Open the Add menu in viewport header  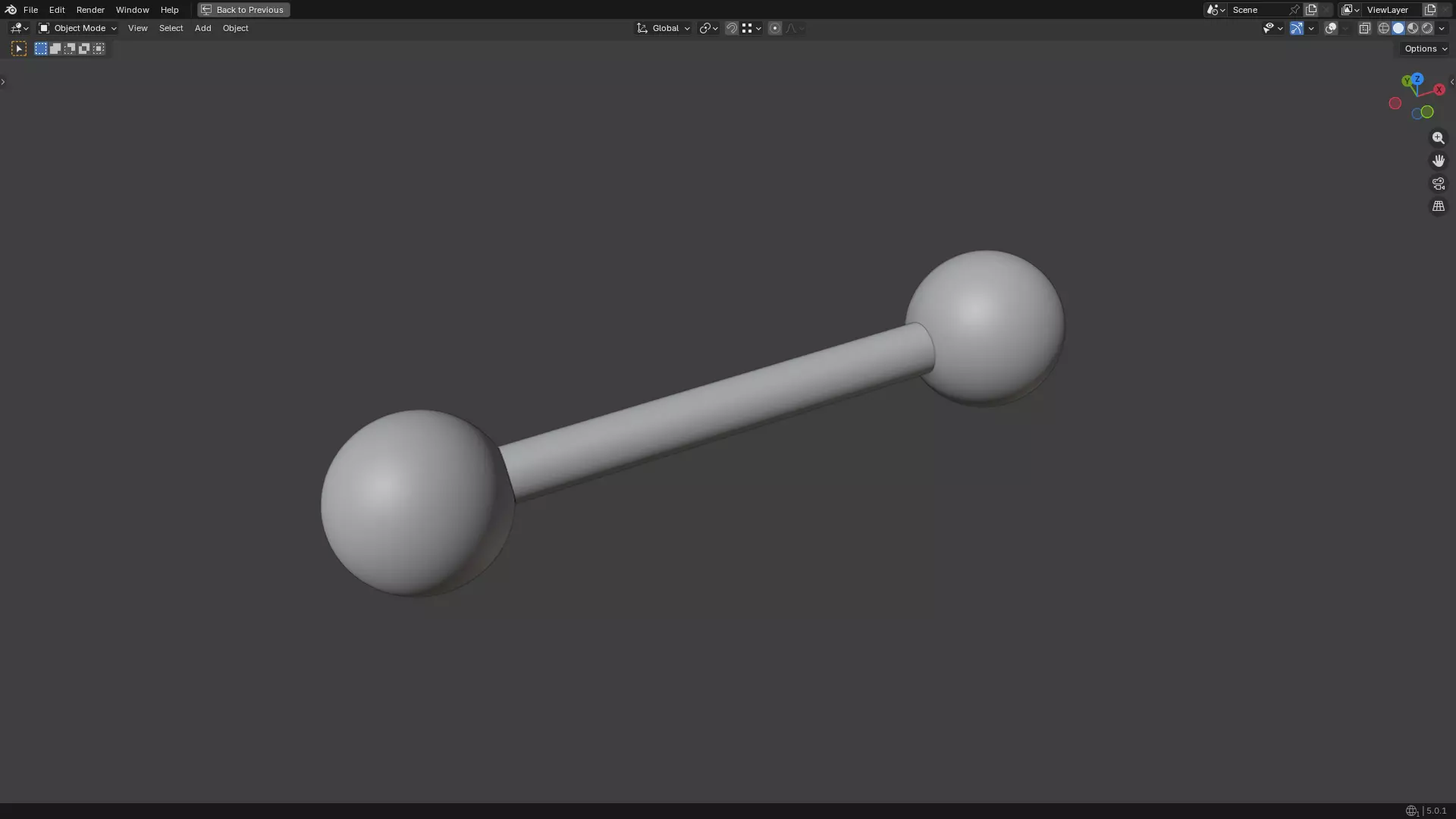(x=202, y=28)
